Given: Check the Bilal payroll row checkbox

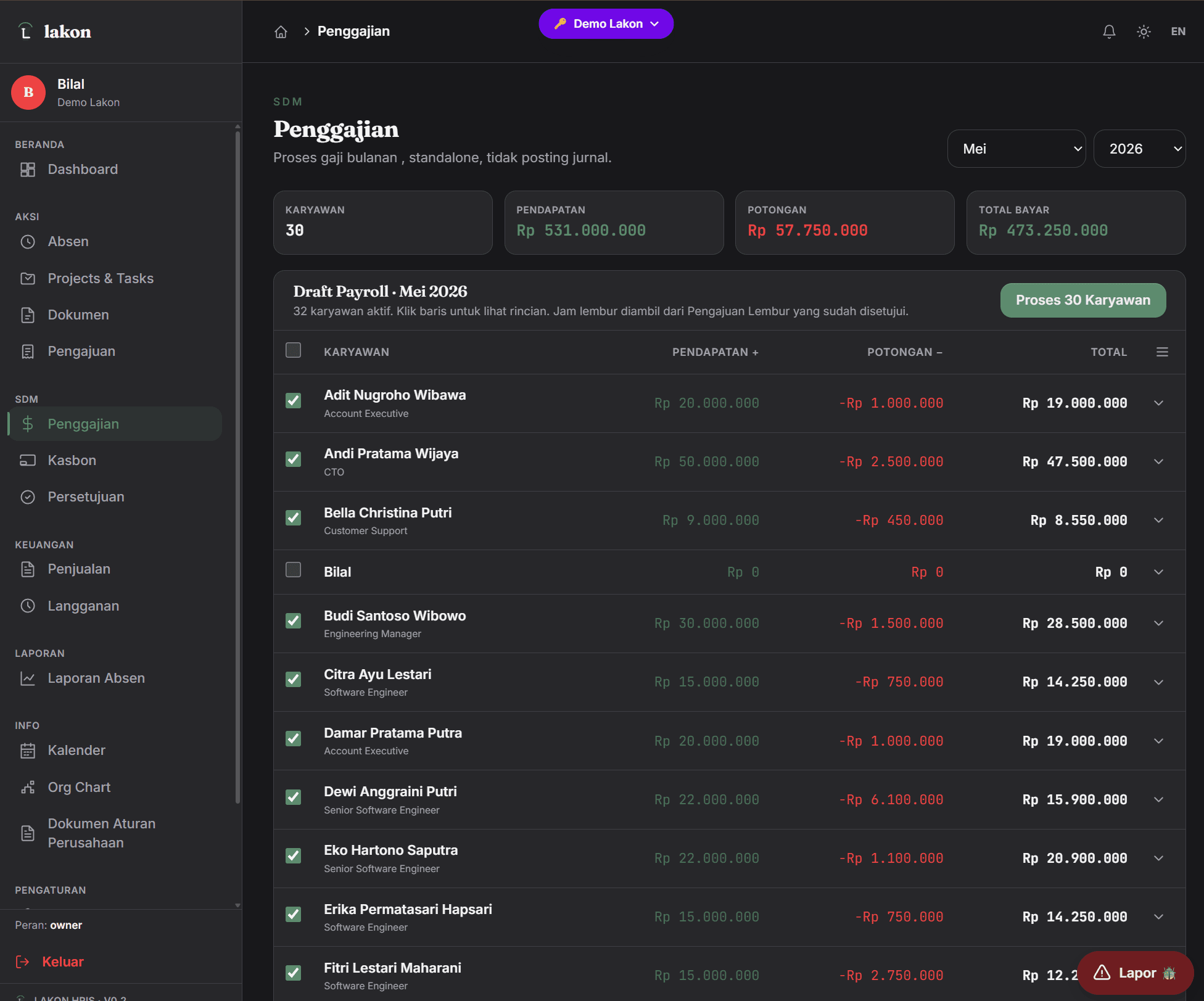Looking at the screenshot, I should click(294, 569).
